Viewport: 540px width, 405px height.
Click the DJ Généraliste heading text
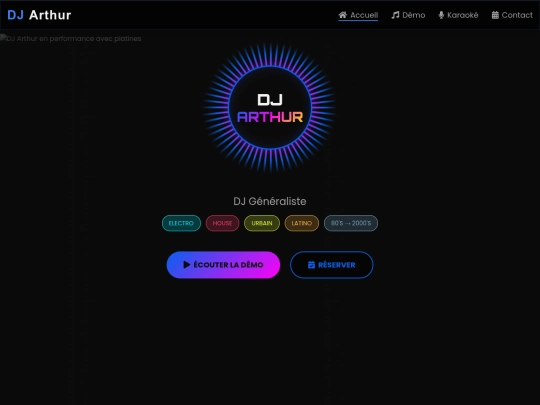point(270,201)
